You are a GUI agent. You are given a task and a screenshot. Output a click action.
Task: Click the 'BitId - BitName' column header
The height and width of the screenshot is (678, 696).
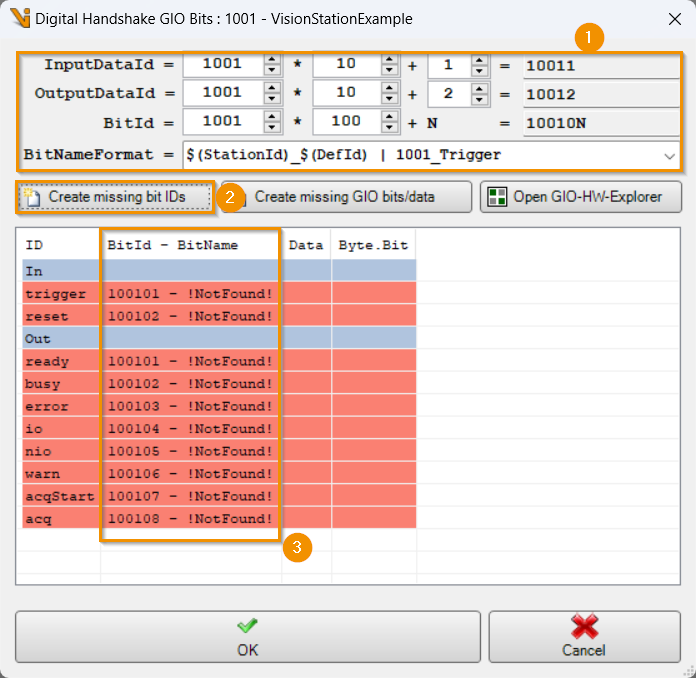(x=191, y=245)
